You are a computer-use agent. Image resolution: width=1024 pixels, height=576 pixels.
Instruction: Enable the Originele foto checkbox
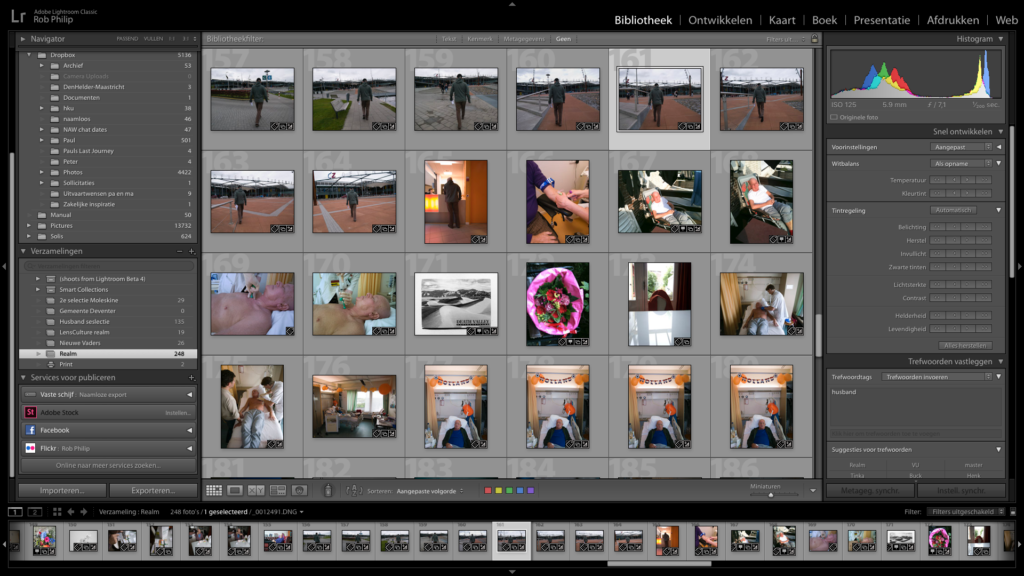(x=834, y=118)
